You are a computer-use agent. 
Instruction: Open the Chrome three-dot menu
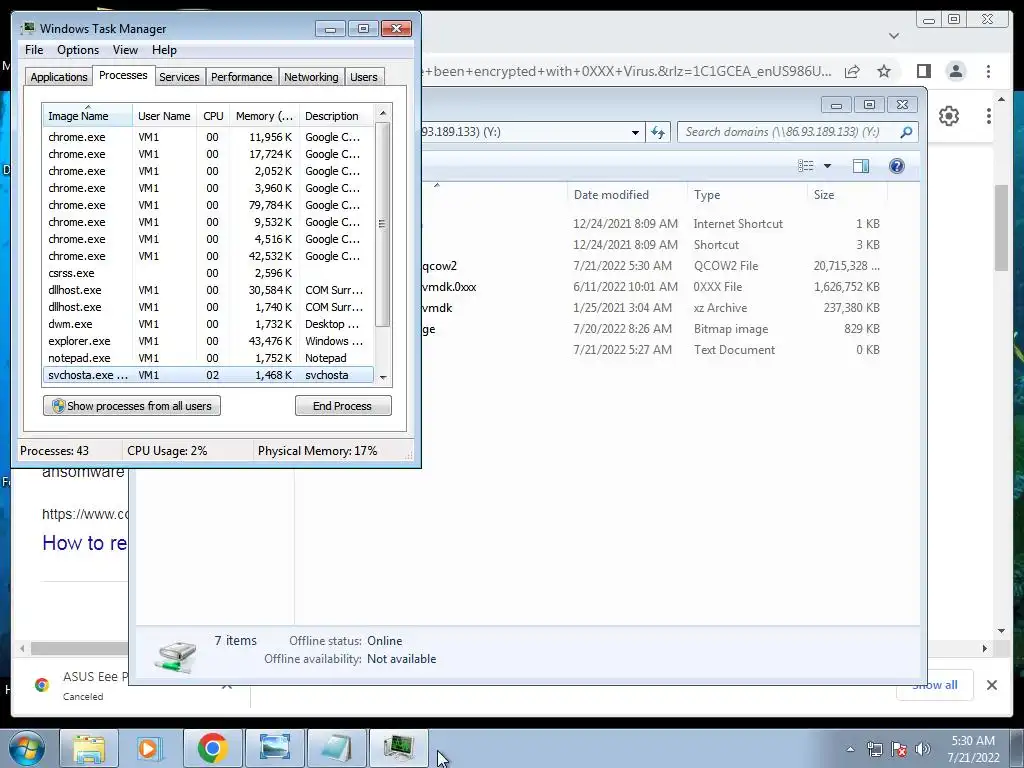[988, 71]
